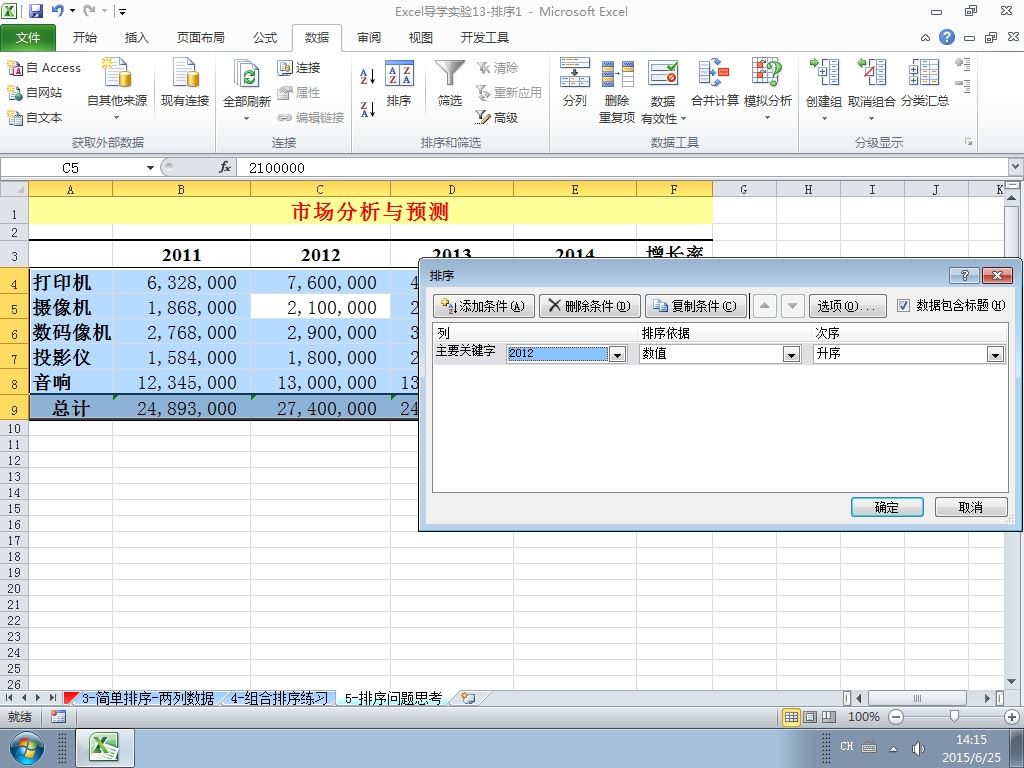Click Refresh All (全部刷新) icon
The width and height of the screenshot is (1024, 768).
246,89
